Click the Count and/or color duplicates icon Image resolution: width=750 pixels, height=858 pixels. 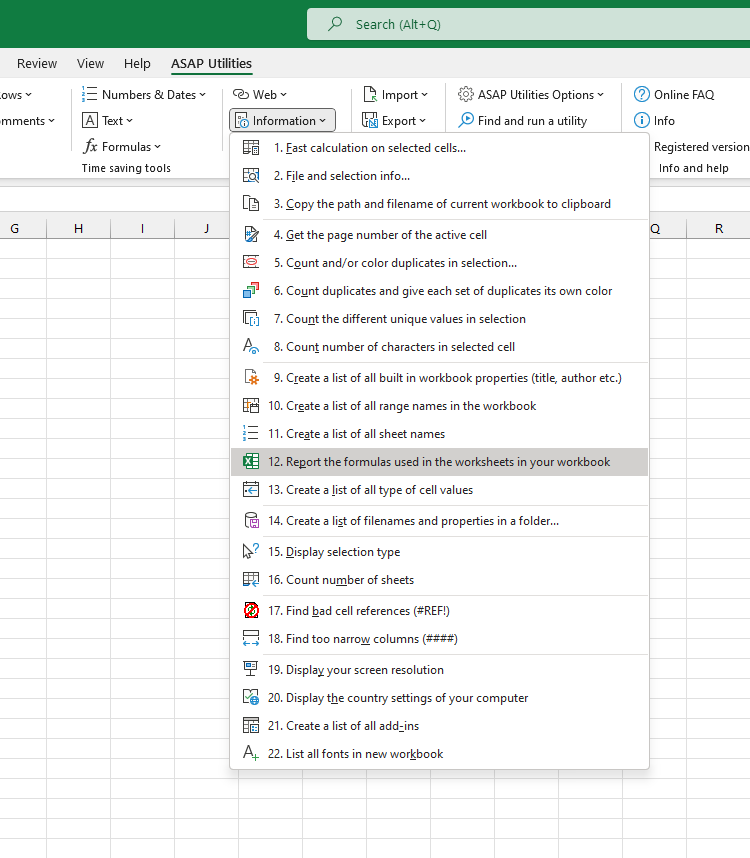click(x=251, y=263)
